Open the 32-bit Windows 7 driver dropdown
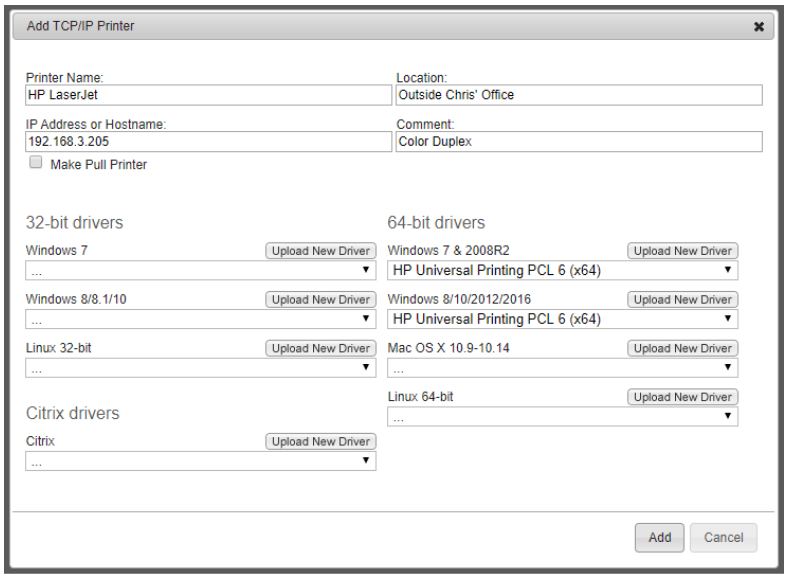Screen dimensions: 789x579 [200, 270]
